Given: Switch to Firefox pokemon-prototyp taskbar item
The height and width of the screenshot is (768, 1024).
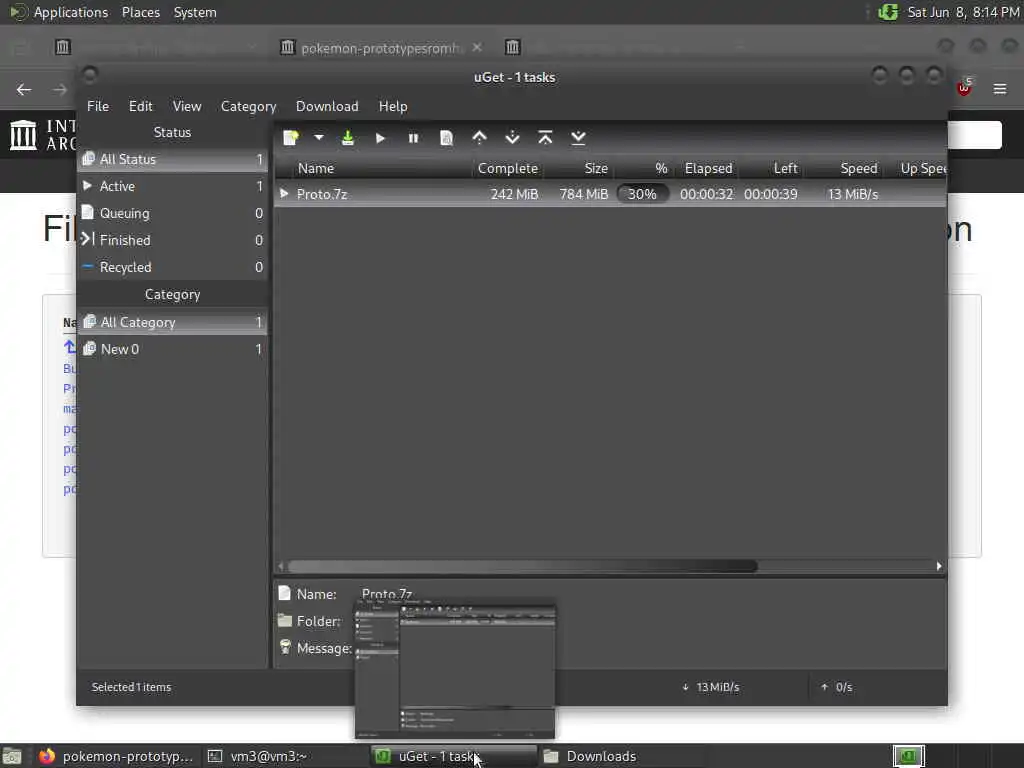Looking at the screenshot, I should 116,756.
